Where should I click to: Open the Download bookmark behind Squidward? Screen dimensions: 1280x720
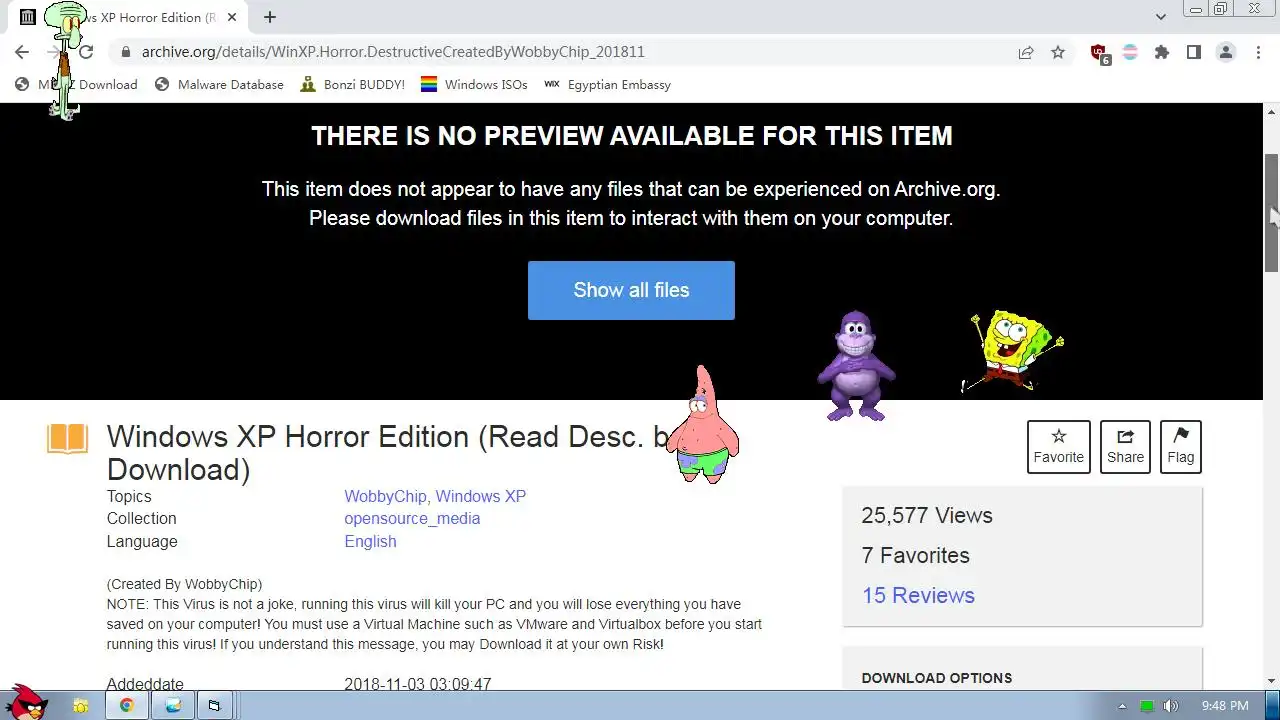(76, 85)
